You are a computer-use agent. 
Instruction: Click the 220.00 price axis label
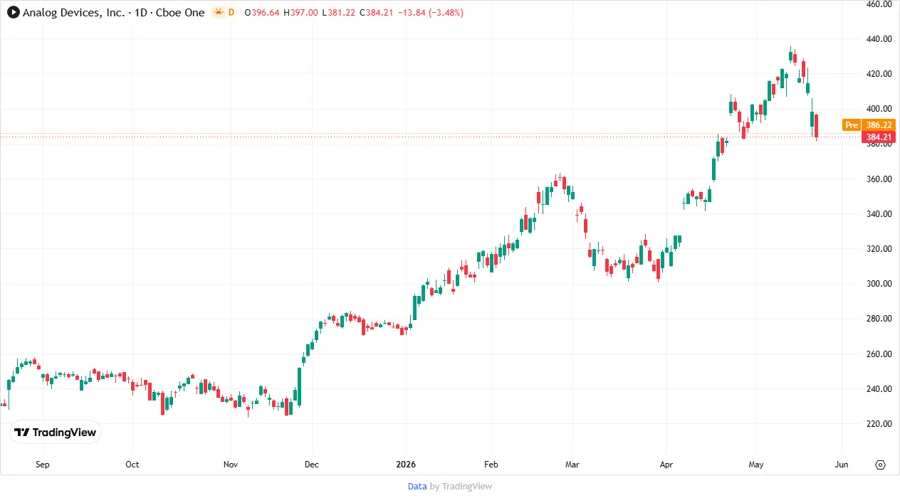tap(879, 424)
